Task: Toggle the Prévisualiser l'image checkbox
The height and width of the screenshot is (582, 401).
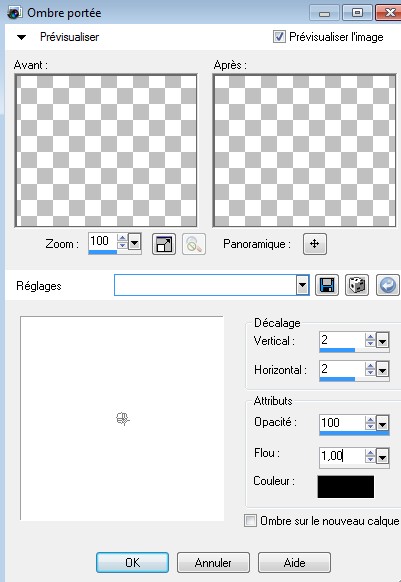Action: [279, 37]
